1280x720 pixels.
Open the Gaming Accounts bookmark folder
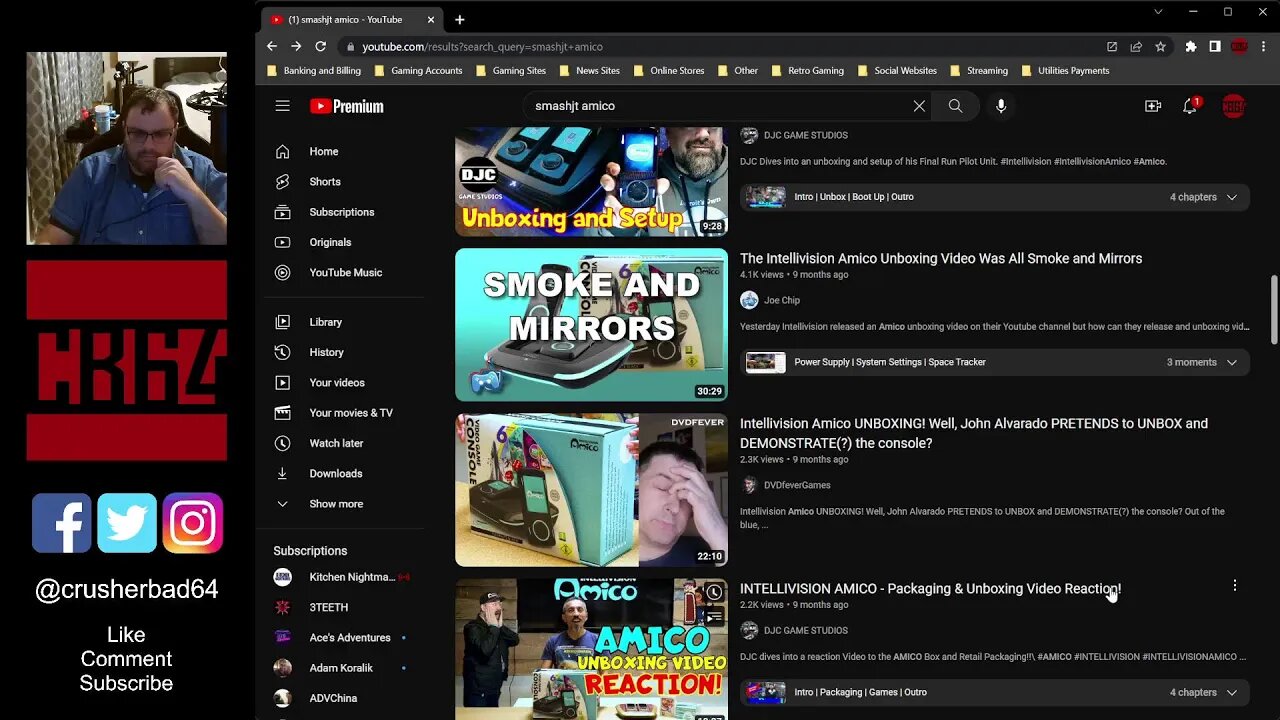418,71
